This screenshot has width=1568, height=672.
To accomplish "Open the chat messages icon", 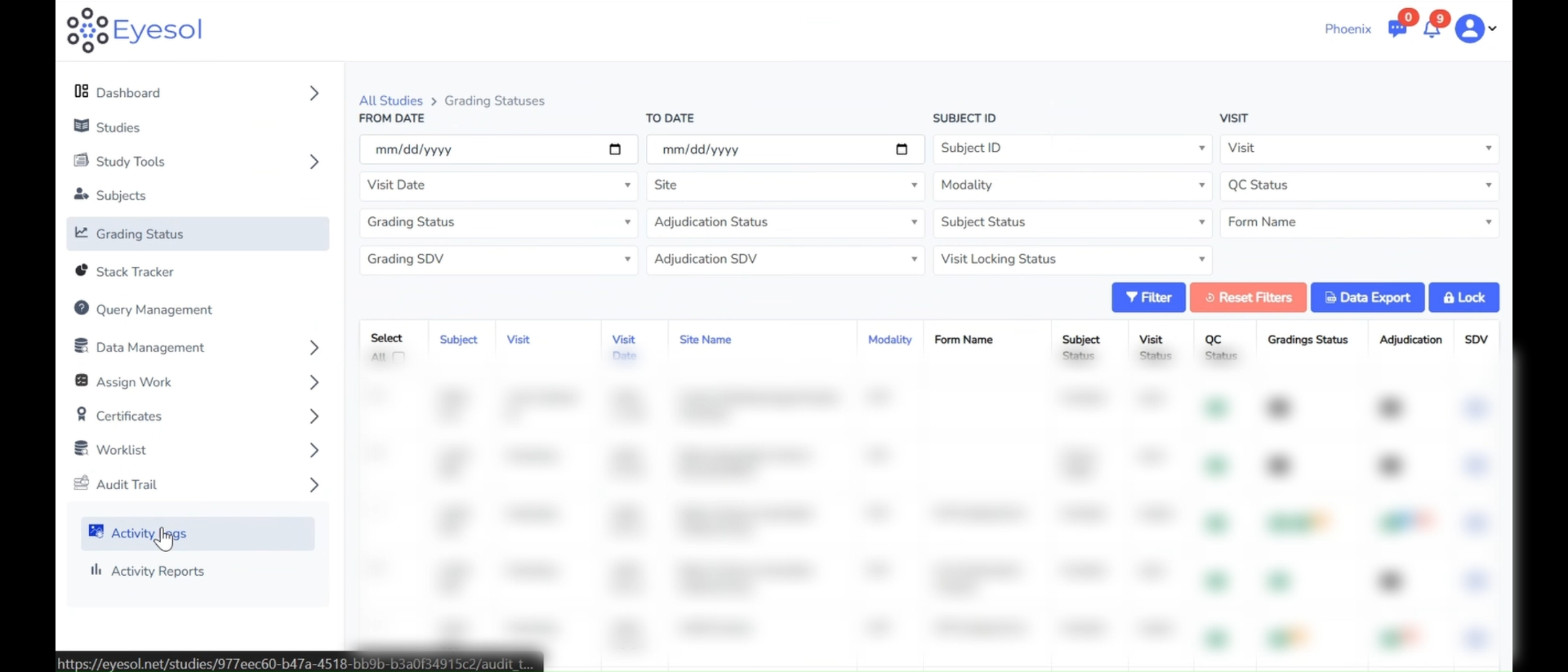I will (x=1396, y=29).
